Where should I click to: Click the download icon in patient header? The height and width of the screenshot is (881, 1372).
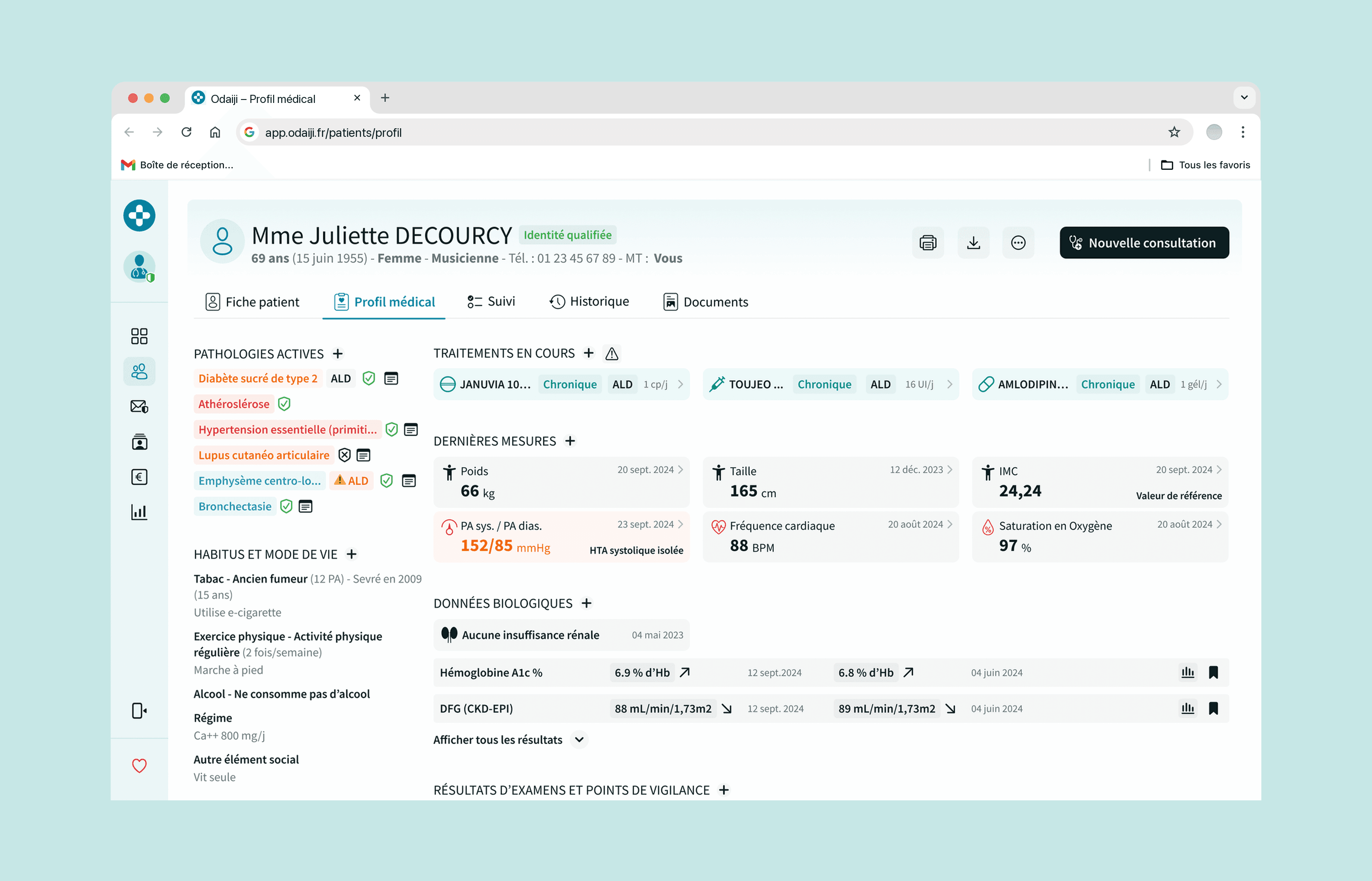click(973, 243)
